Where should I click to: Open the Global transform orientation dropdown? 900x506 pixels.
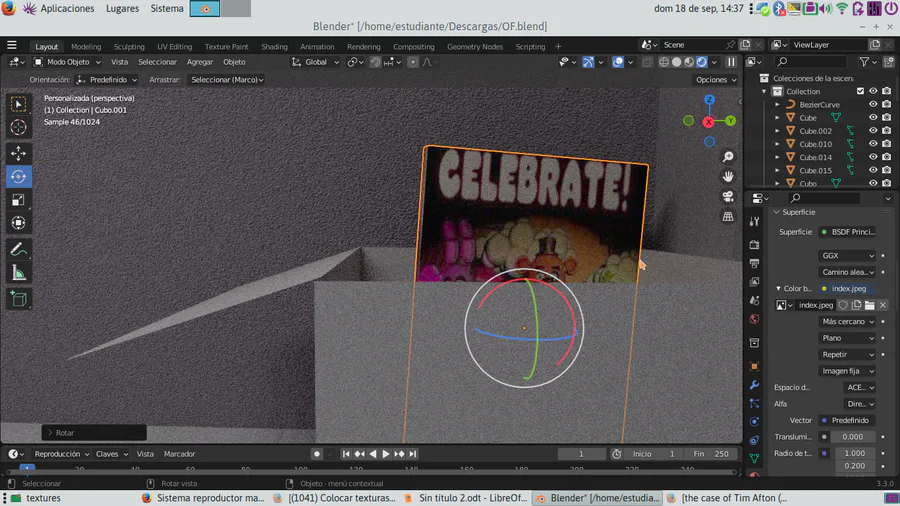[315, 62]
